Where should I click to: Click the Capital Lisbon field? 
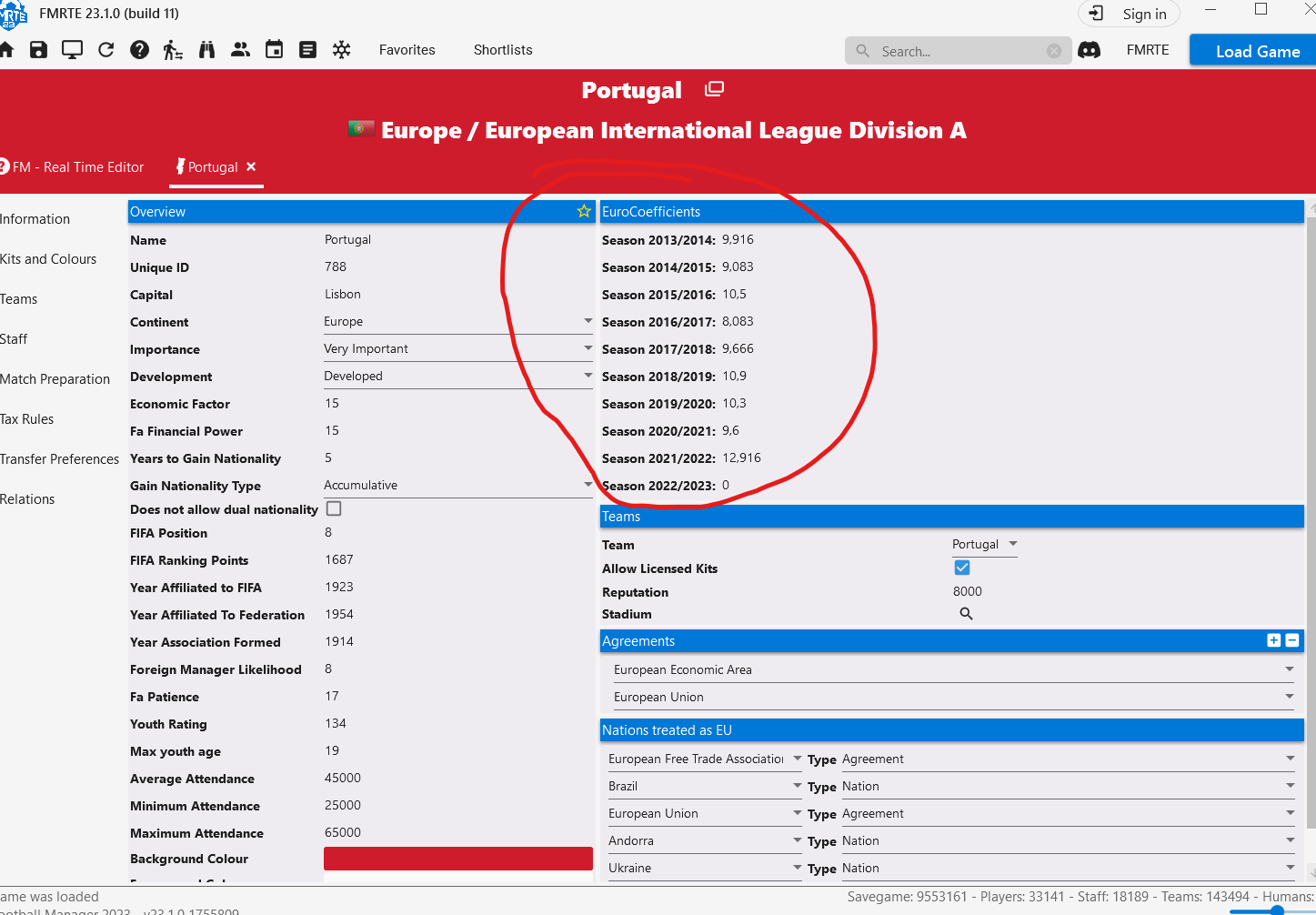pyautogui.click(x=343, y=294)
